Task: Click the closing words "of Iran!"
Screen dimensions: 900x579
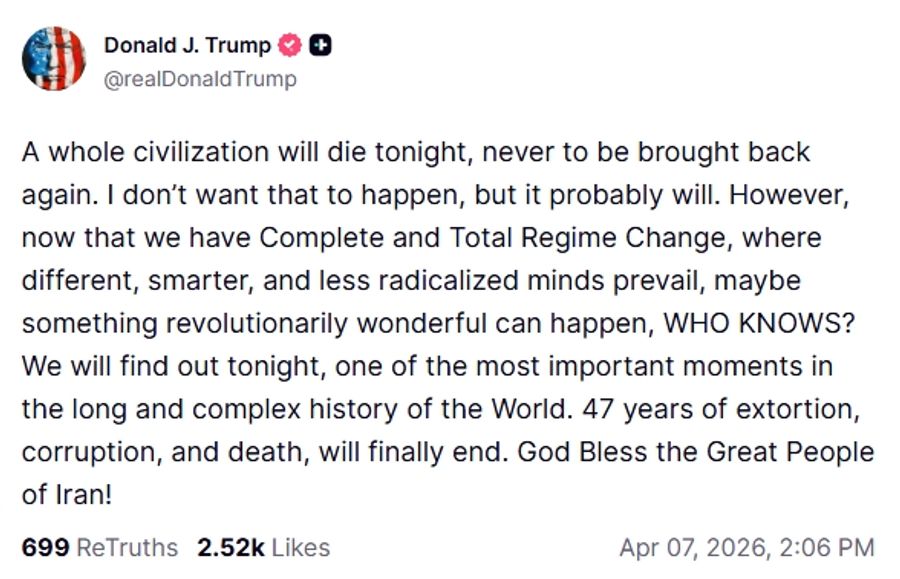Action: coord(65,495)
